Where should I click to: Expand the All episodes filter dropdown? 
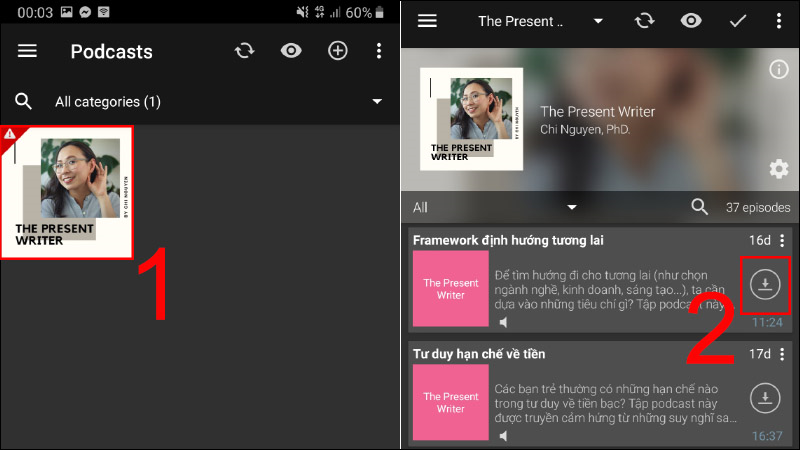coord(572,207)
